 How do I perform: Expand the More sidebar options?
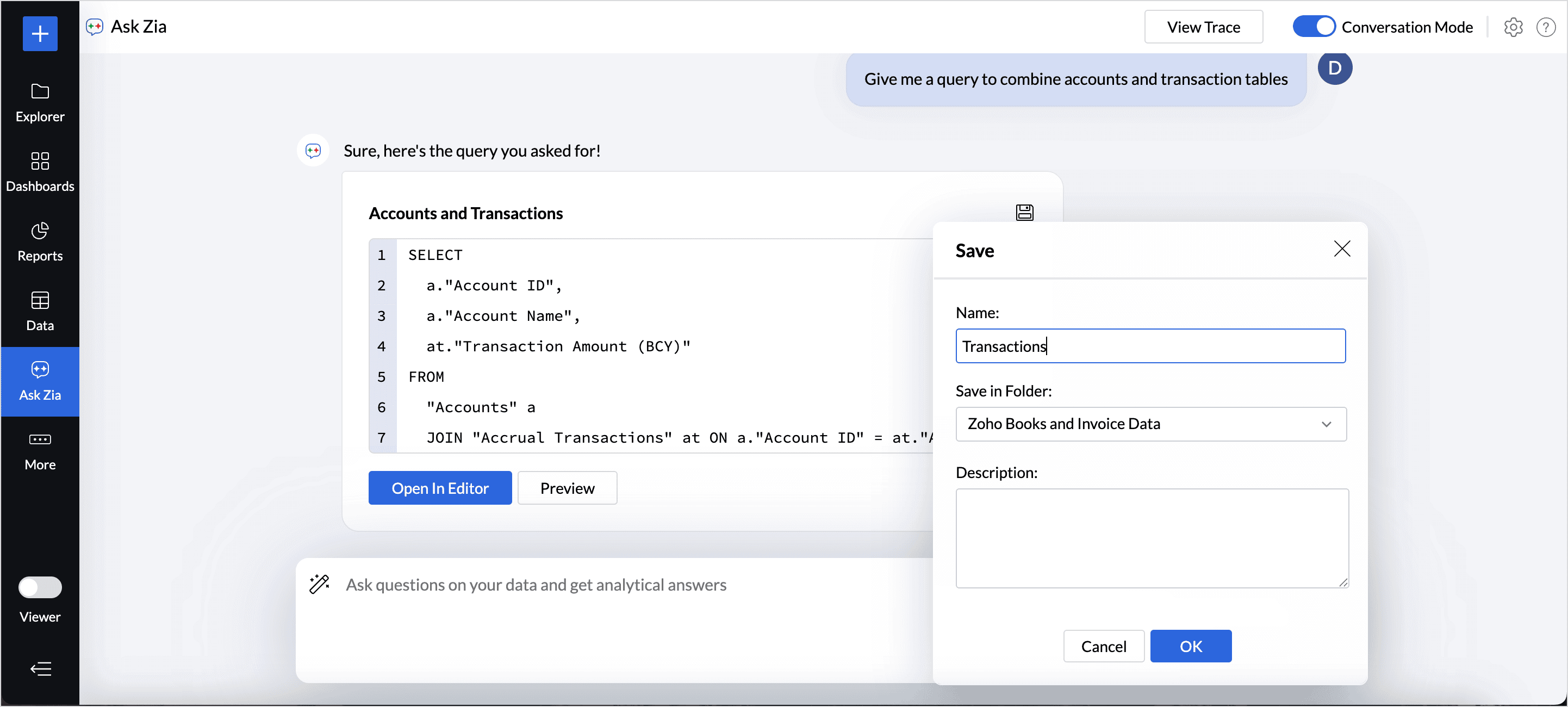(40, 451)
